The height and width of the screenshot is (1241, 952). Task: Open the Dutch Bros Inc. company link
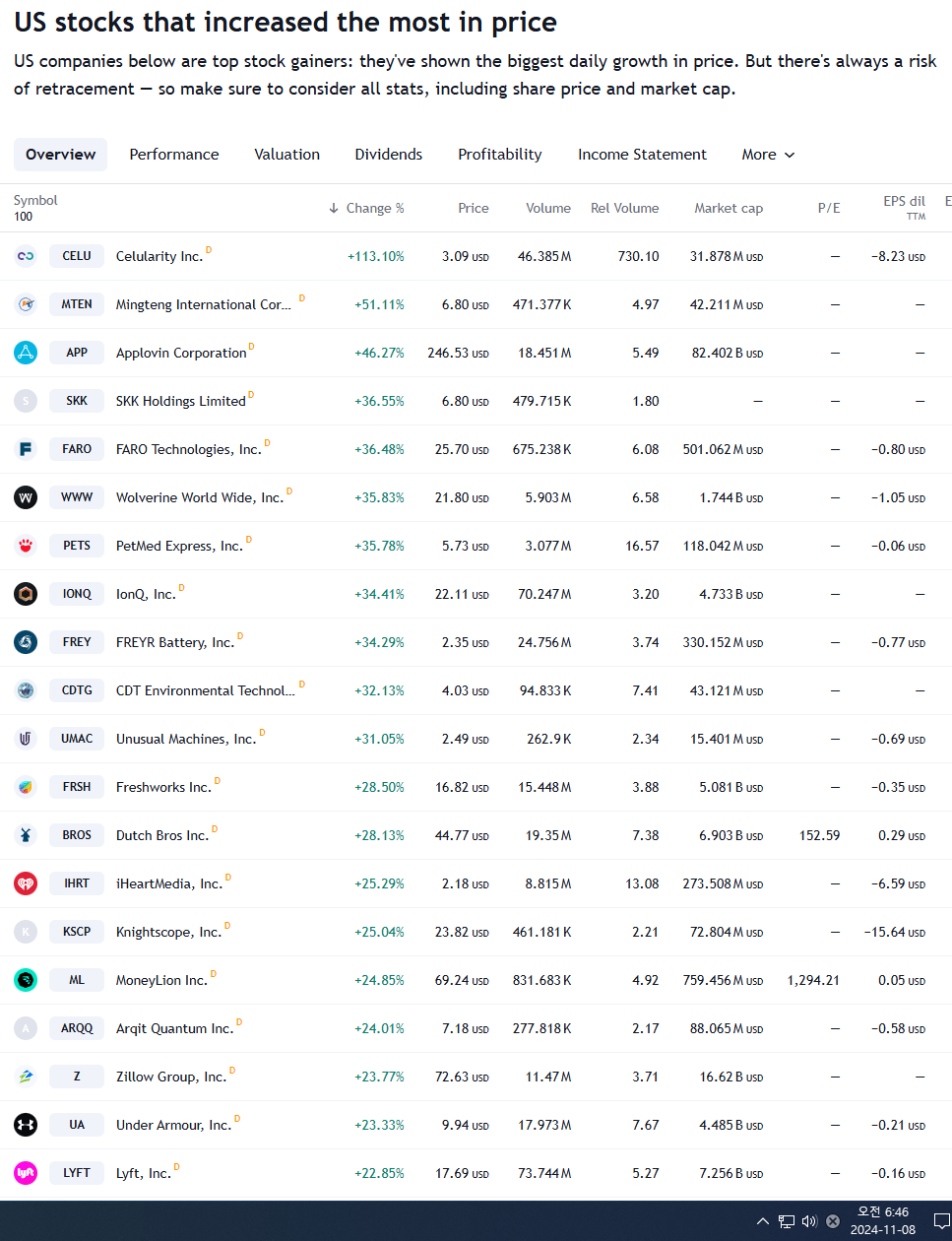tap(162, 835)
